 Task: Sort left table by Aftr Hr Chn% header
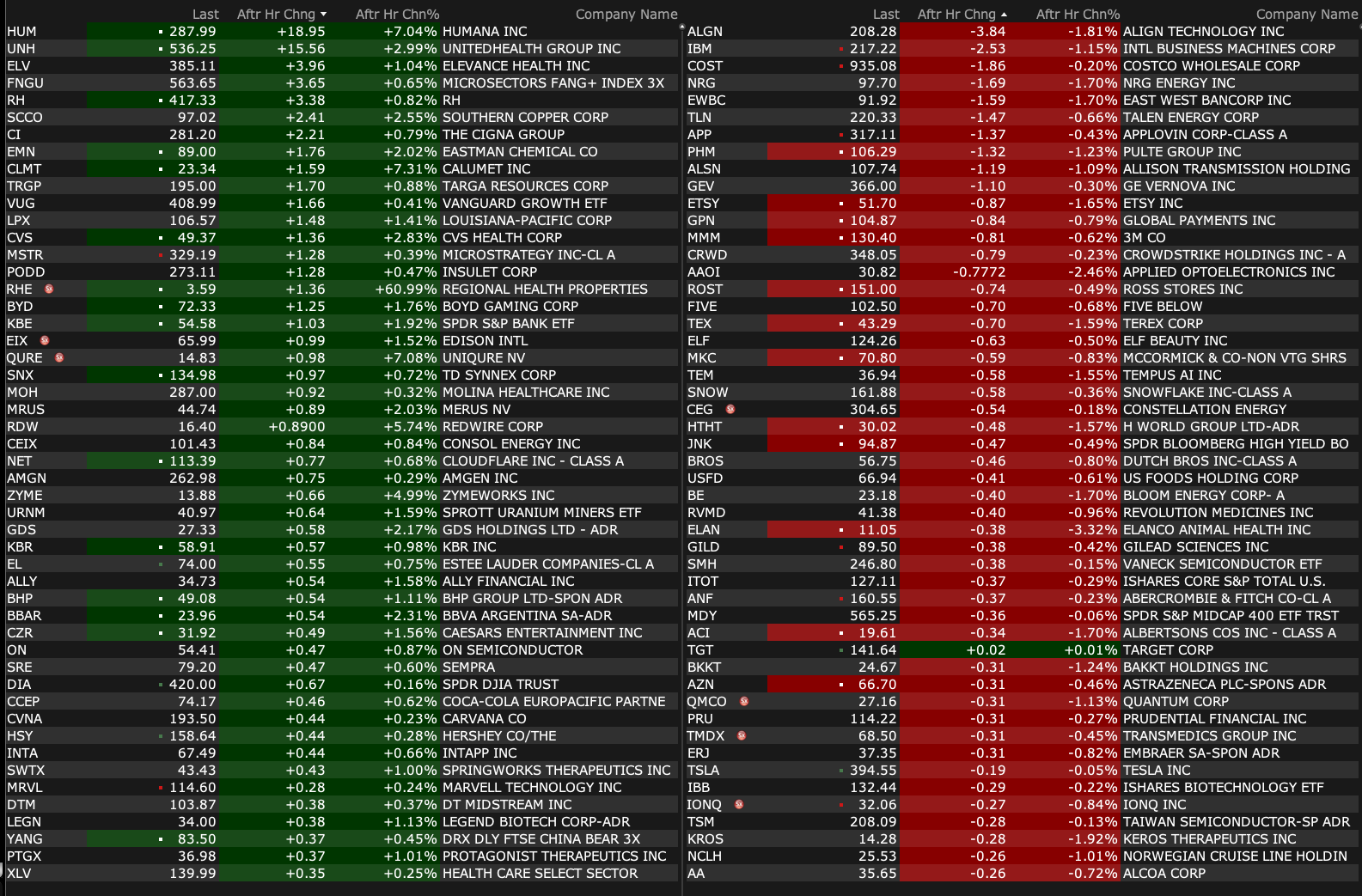(397, 15)
